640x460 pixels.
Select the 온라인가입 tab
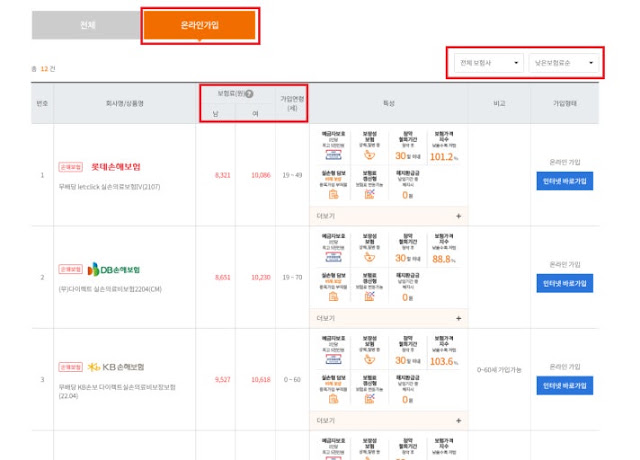[200, 25]
